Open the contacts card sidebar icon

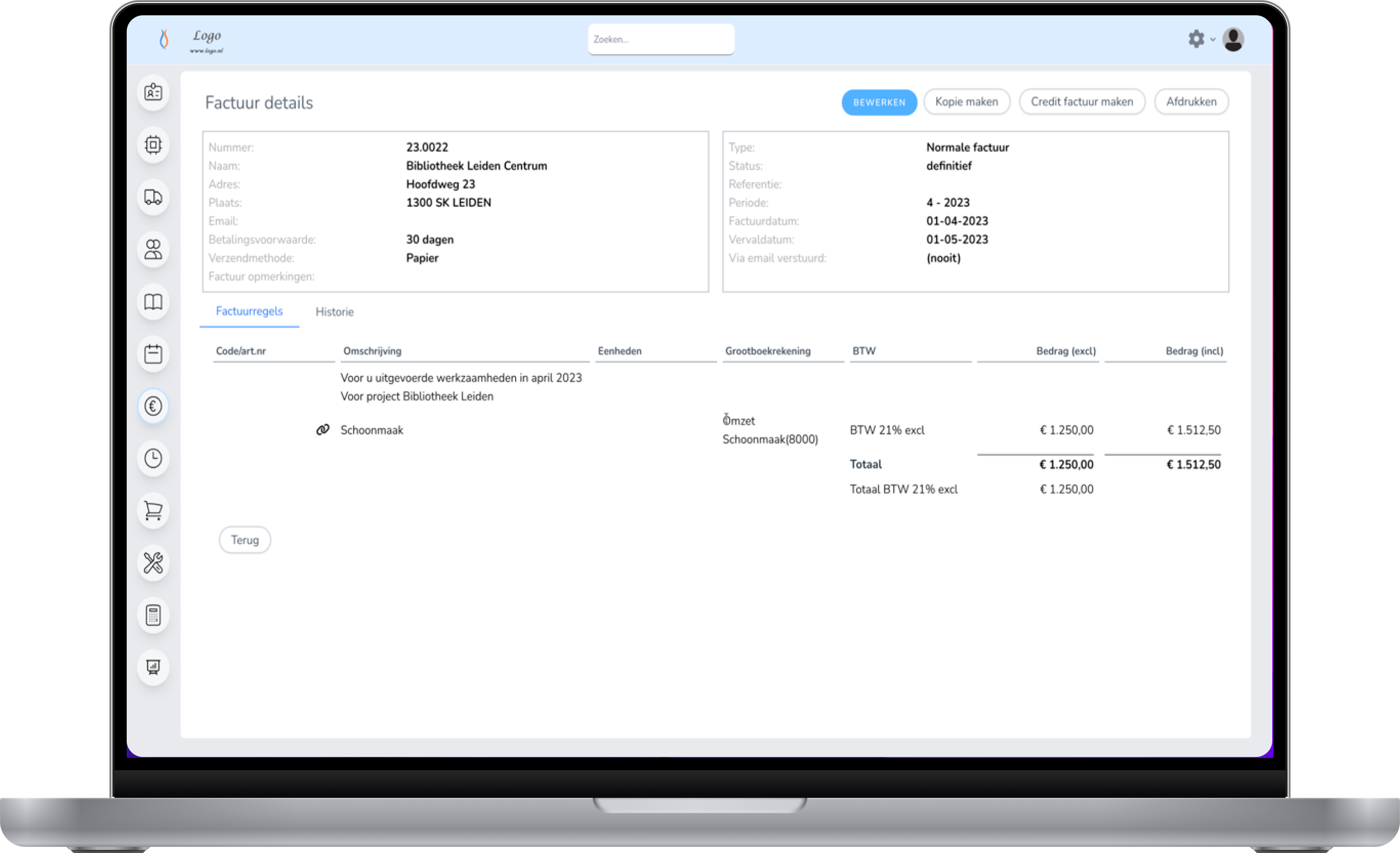point(153,92)
